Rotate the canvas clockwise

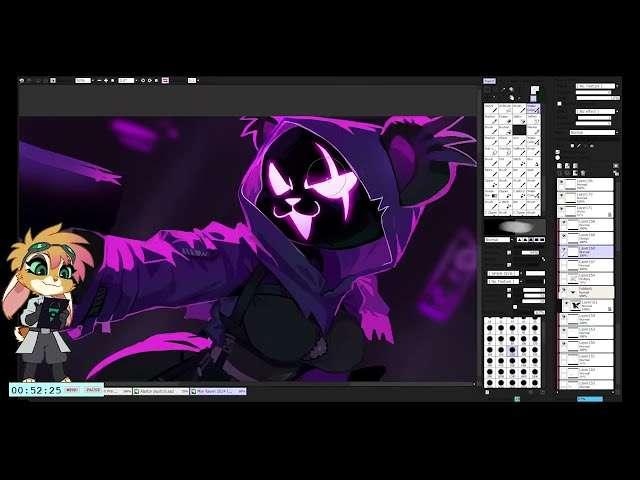[150, 80]
